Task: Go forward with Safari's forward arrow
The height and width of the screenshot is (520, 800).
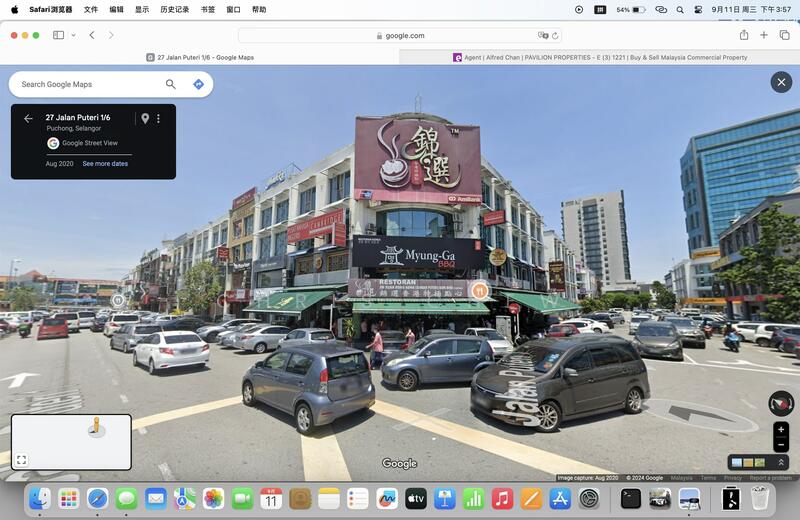Action: point(111,35)
